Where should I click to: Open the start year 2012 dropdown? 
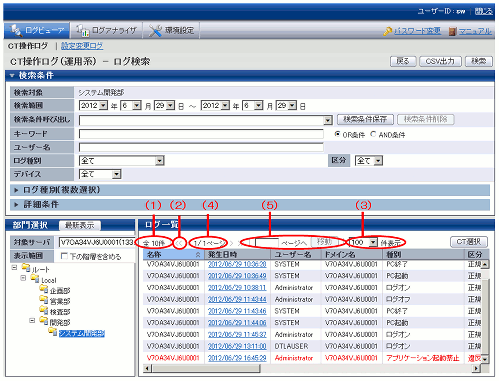[x=103, y=106]
